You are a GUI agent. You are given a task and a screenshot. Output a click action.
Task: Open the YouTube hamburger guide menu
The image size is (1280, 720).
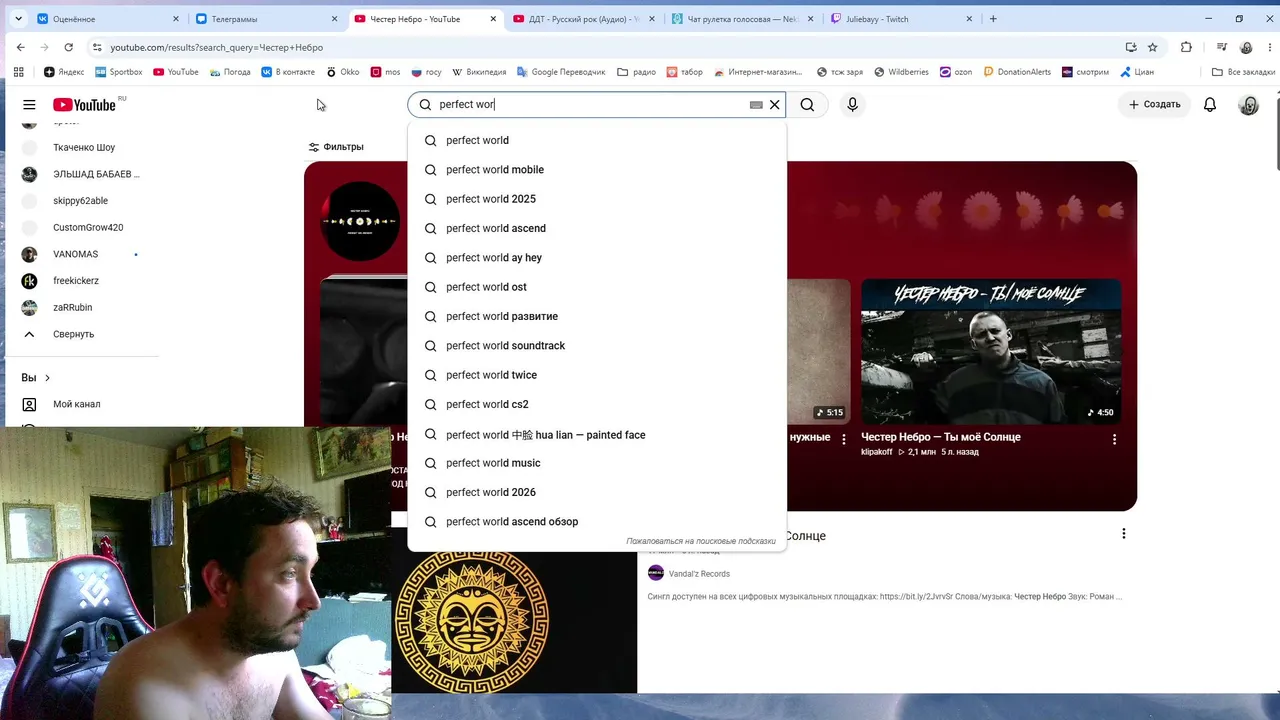29,105
